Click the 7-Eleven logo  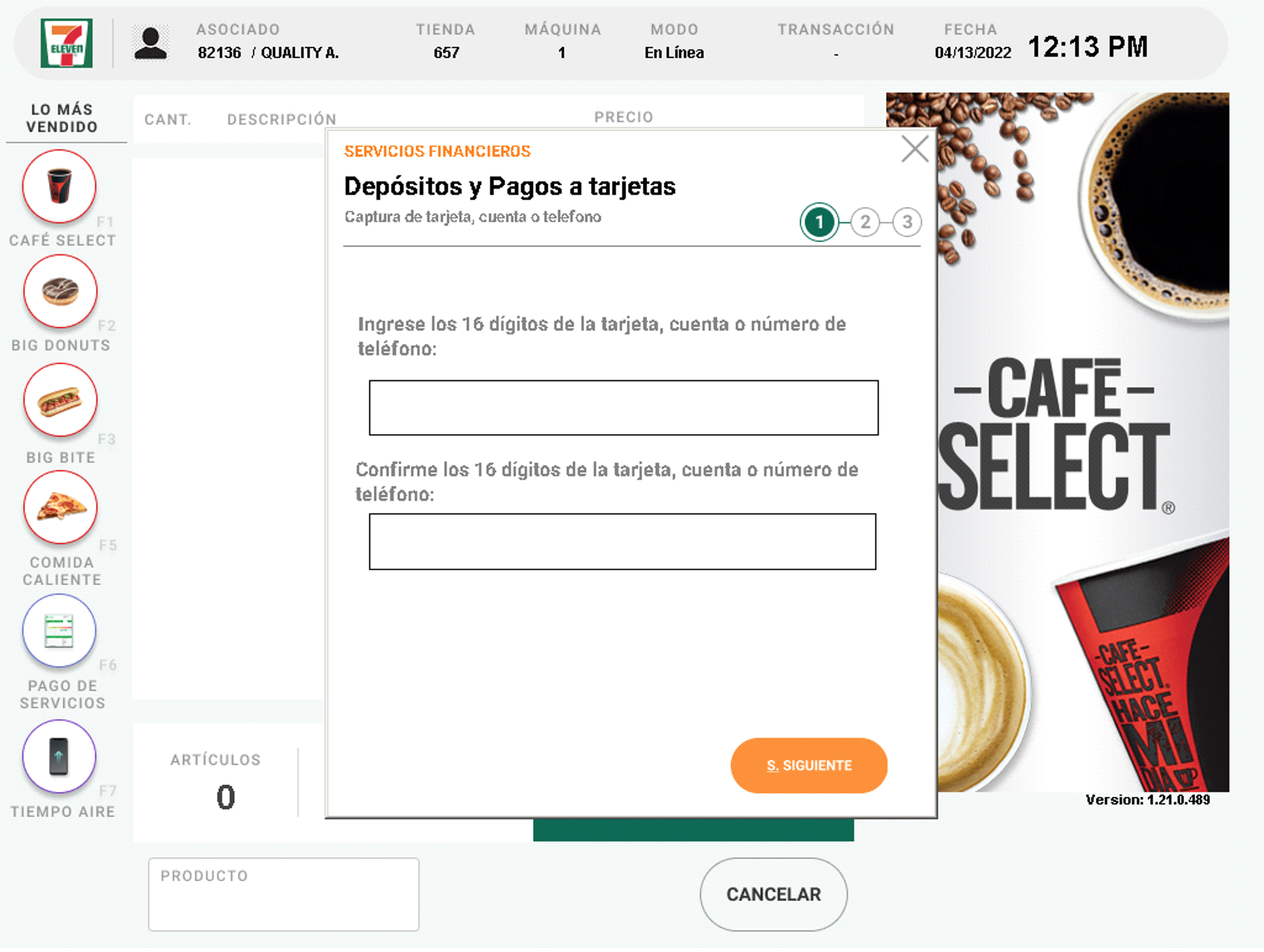(67, 44)
